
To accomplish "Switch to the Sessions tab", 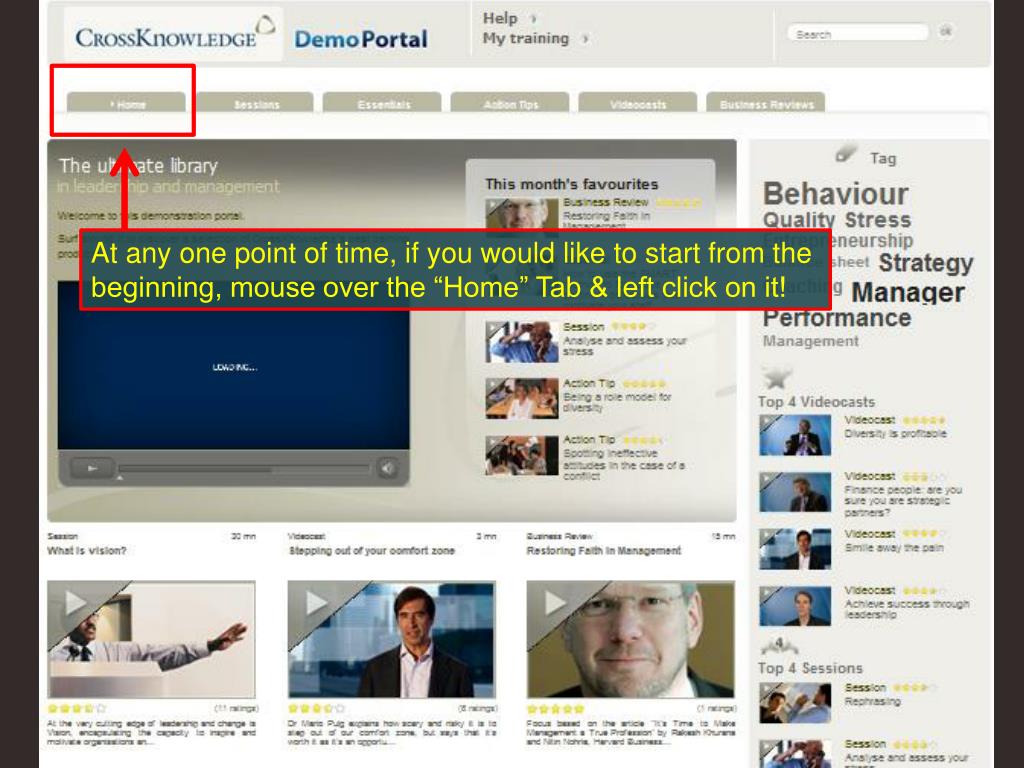I will point(255,103).
